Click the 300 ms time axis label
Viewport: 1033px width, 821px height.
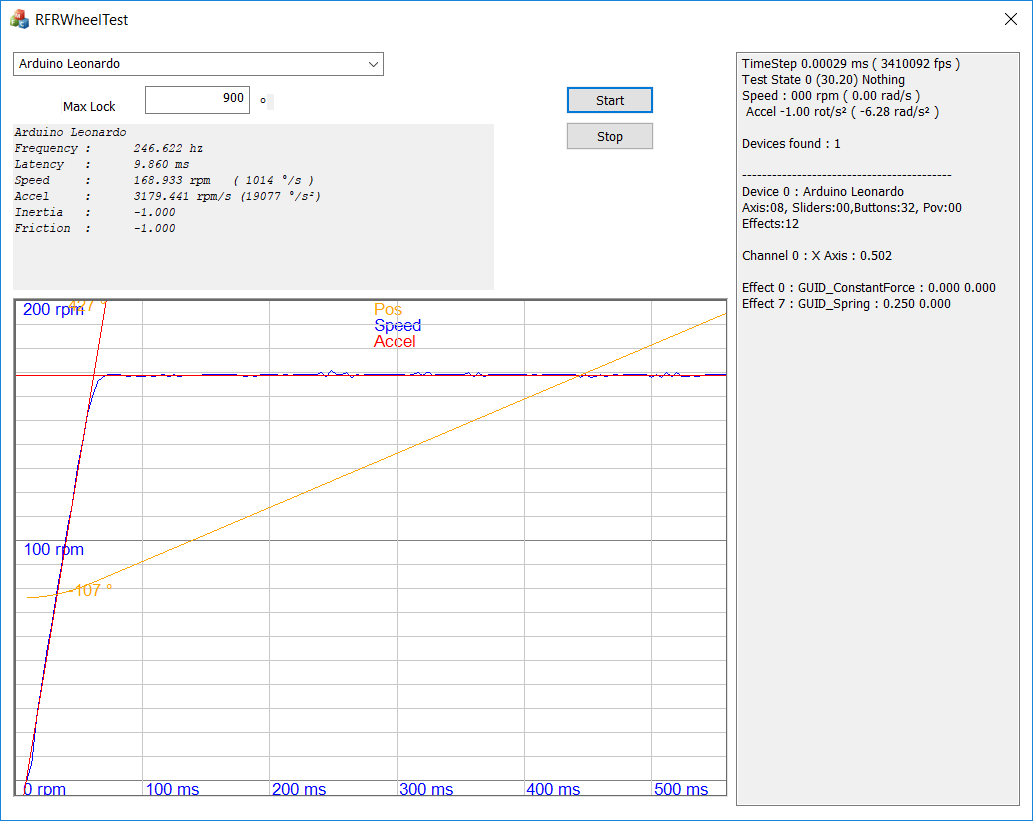coord(427,790)
